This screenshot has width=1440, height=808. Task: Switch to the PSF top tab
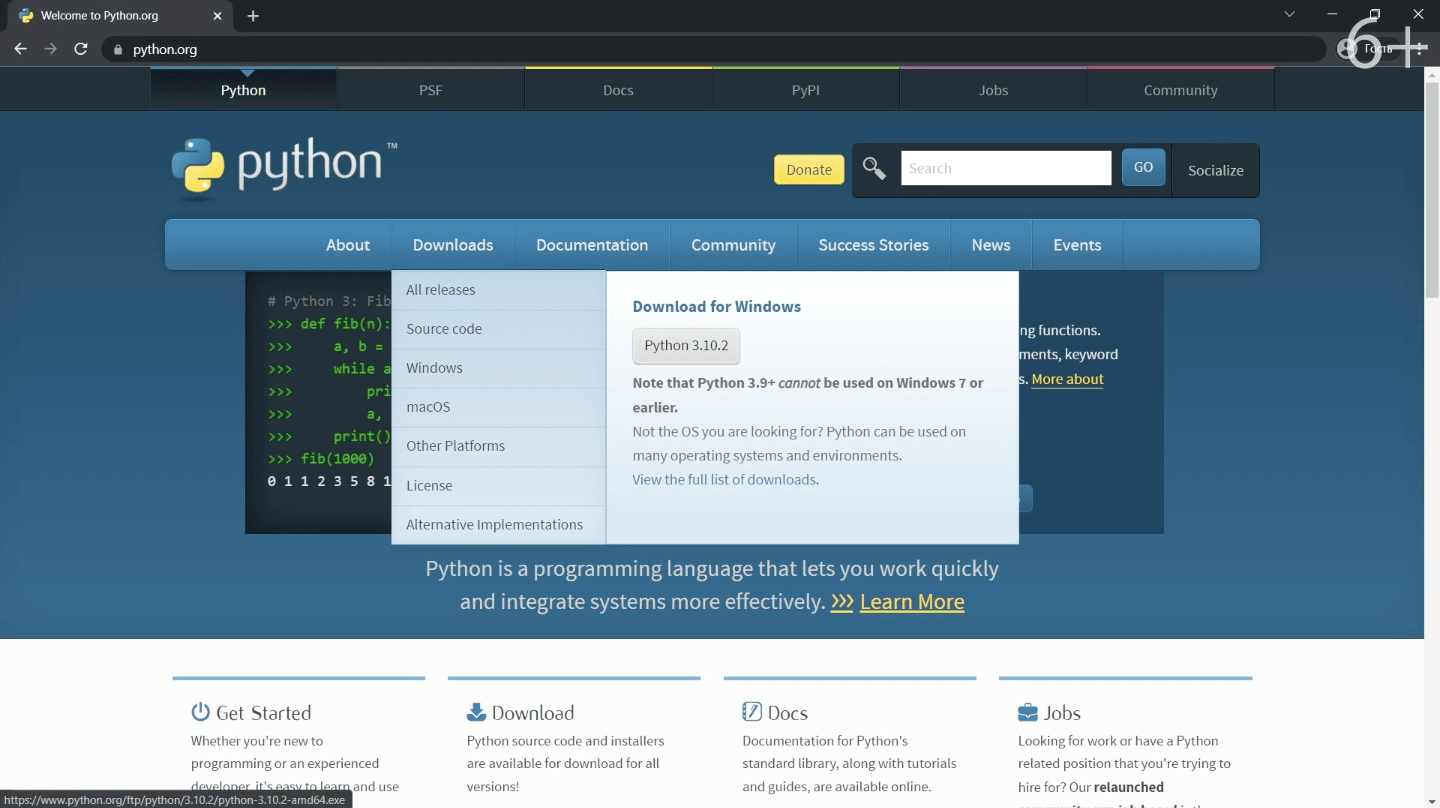coord(430,90)
